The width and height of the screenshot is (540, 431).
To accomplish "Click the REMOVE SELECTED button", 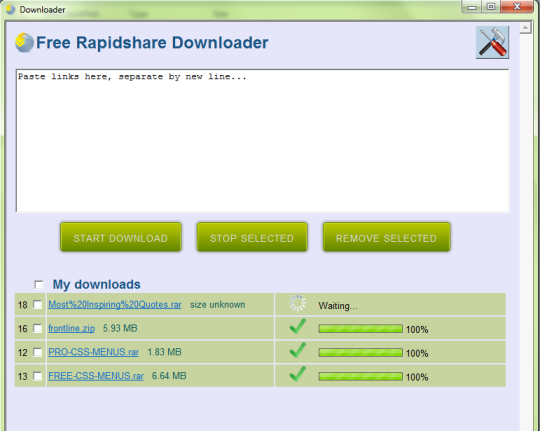I will [x=386, y=237].
